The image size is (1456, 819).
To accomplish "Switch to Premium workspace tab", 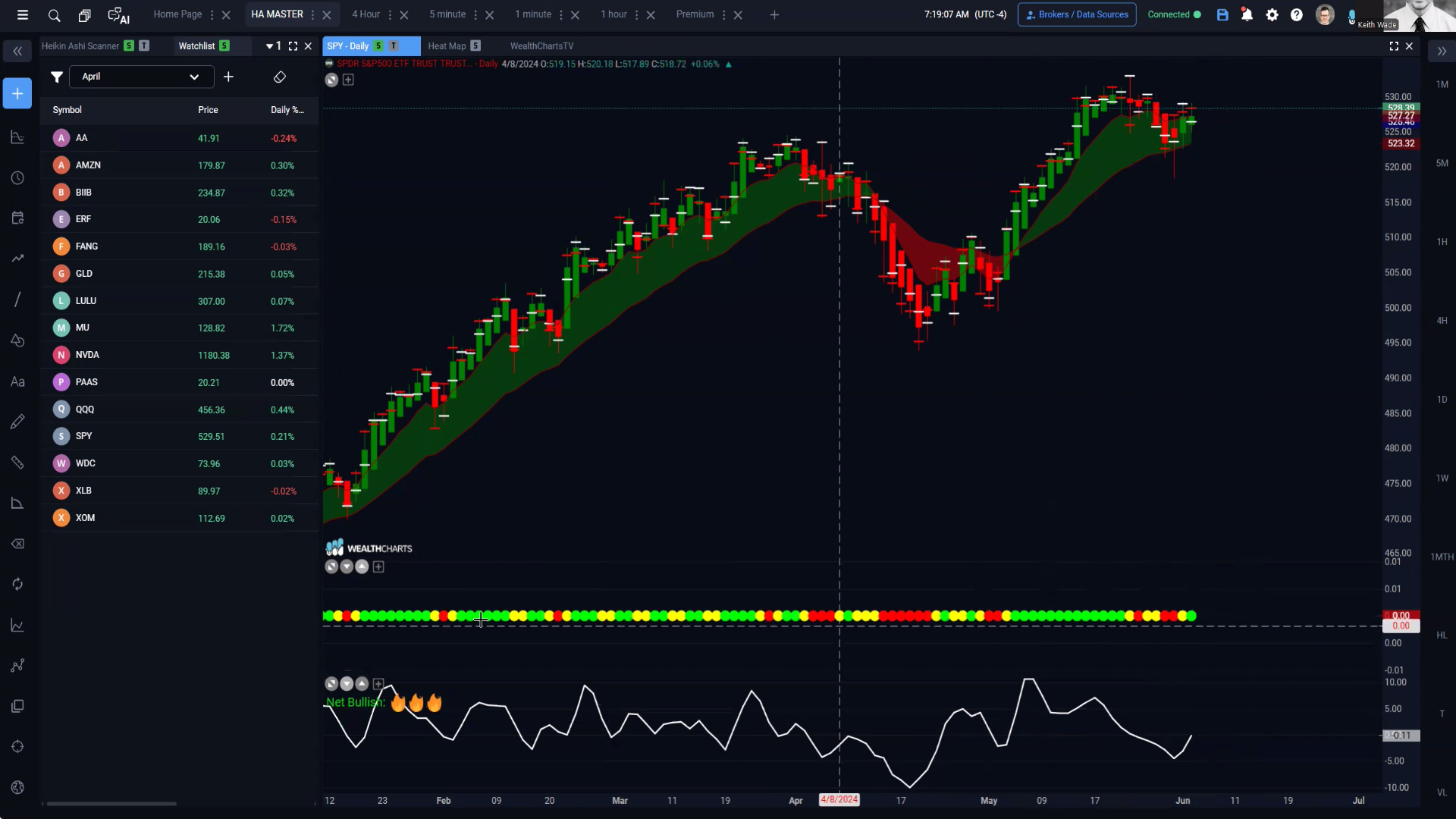I will (695, 14).
